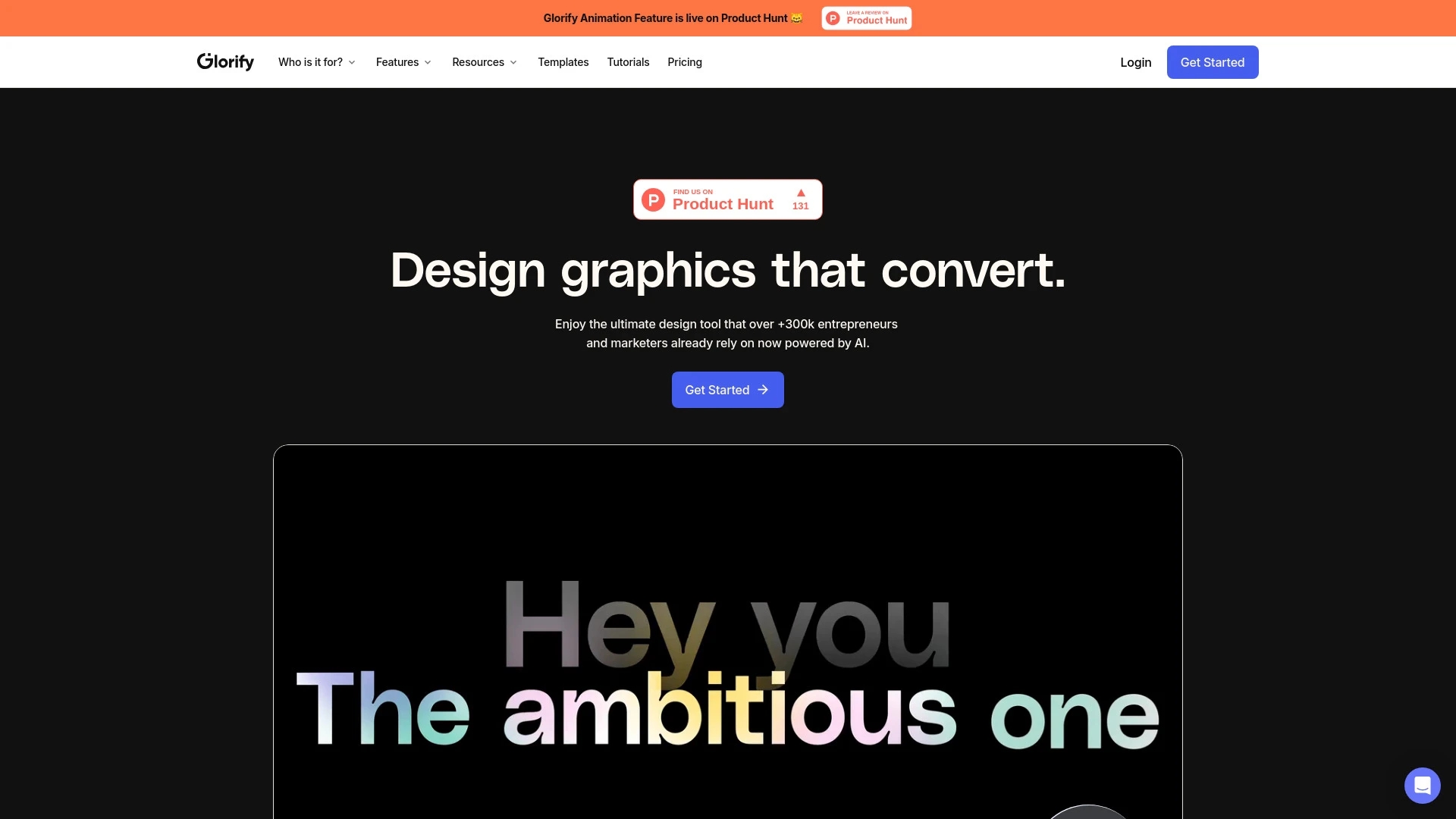Click the top navigation Get Started button
This screenshot has width=1456, height=819.
tap(1212, 62)
